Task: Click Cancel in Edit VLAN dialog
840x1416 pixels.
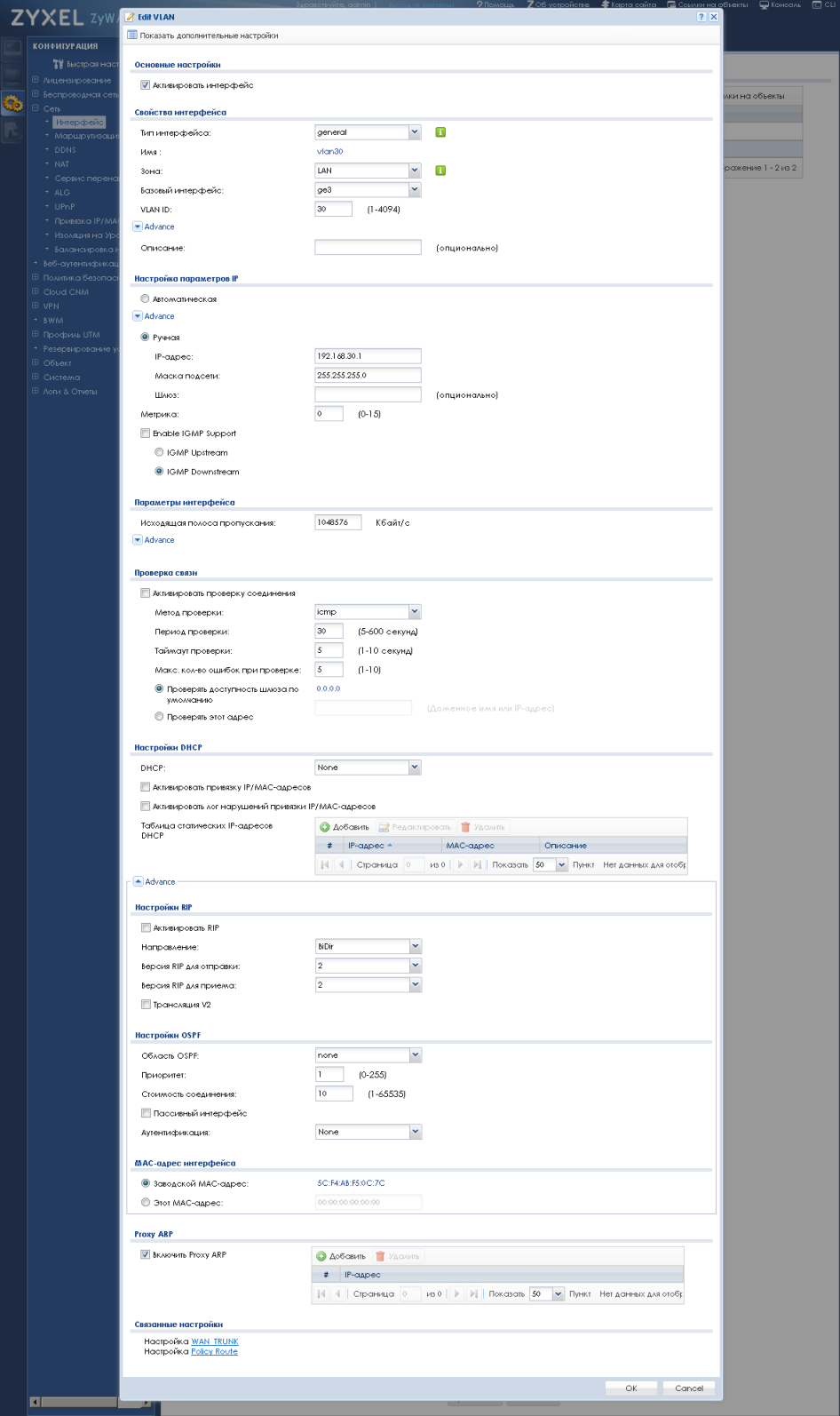Action: point(689,1388)
